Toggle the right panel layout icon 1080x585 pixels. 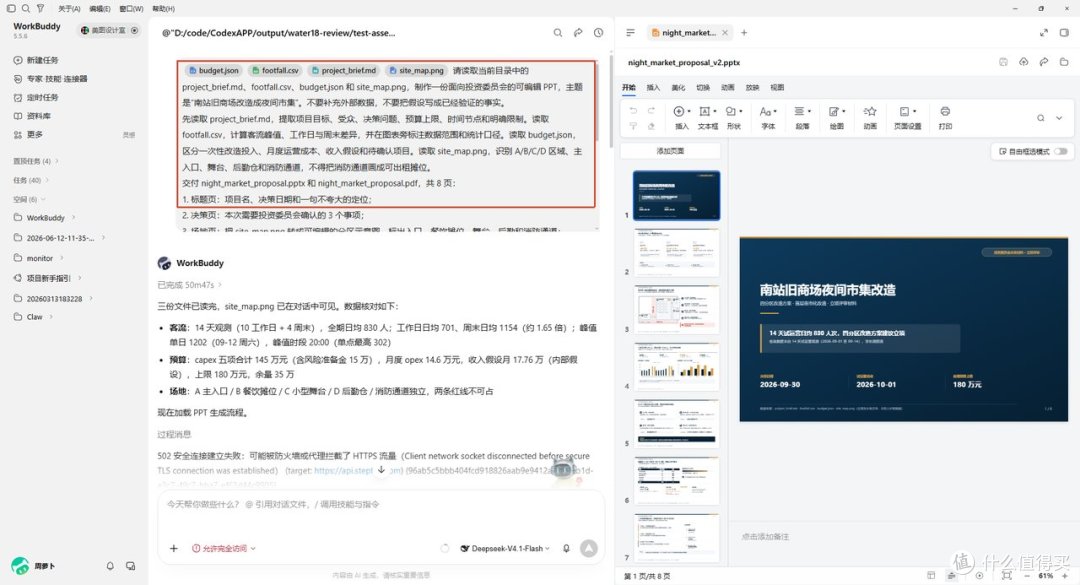coord(1064,32)
